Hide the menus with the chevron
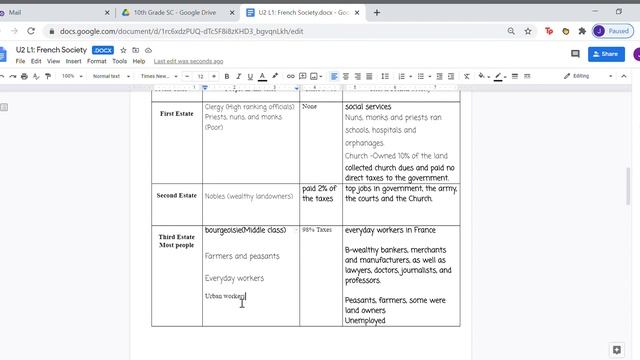The height and width of the screenshot is (360, 640). point(624,76)
